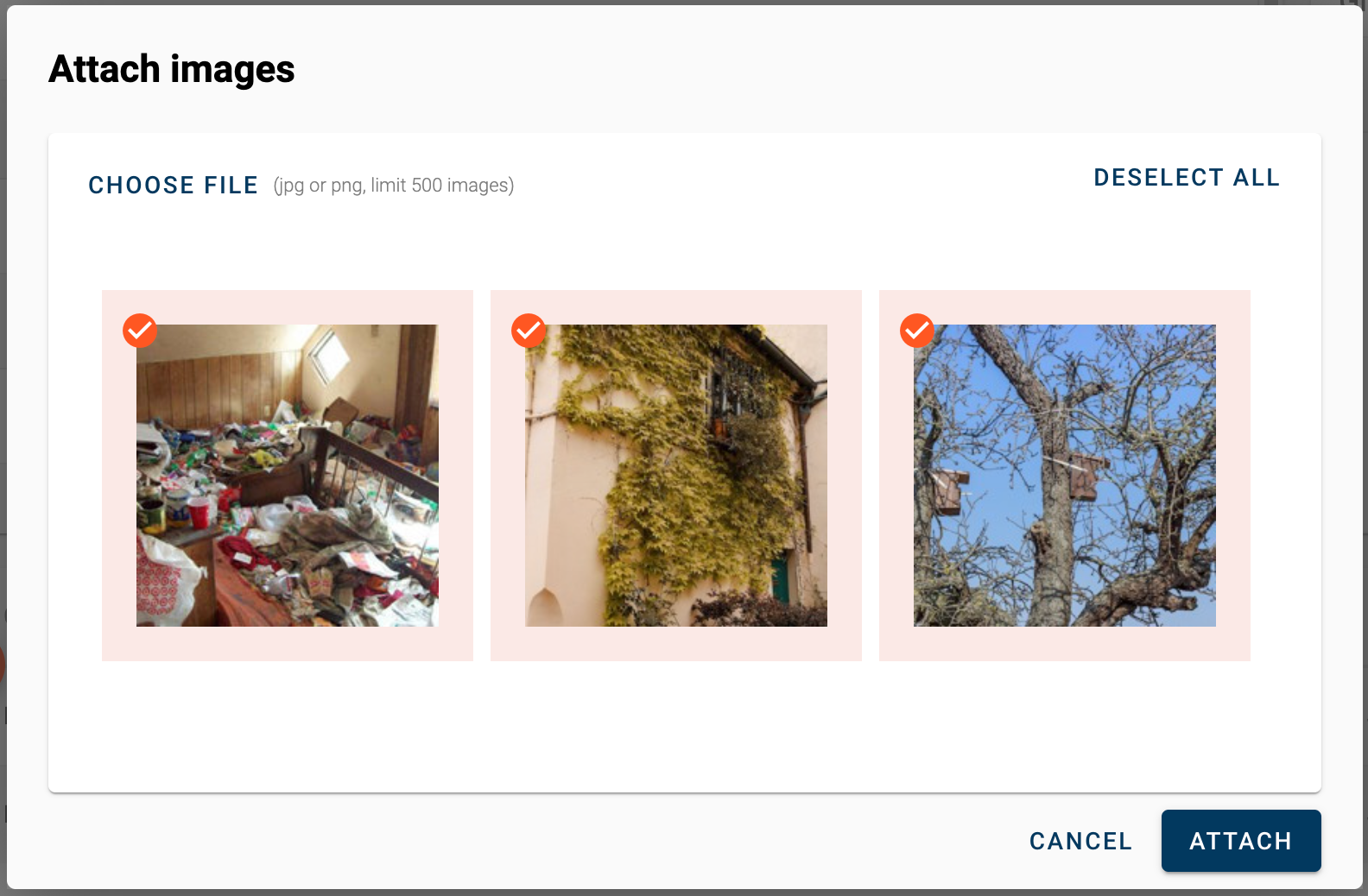The width and height of the screenshot is (1368, 896).
Task: Select the cluttered room thumbnail
Action: (x=288, y=476)
